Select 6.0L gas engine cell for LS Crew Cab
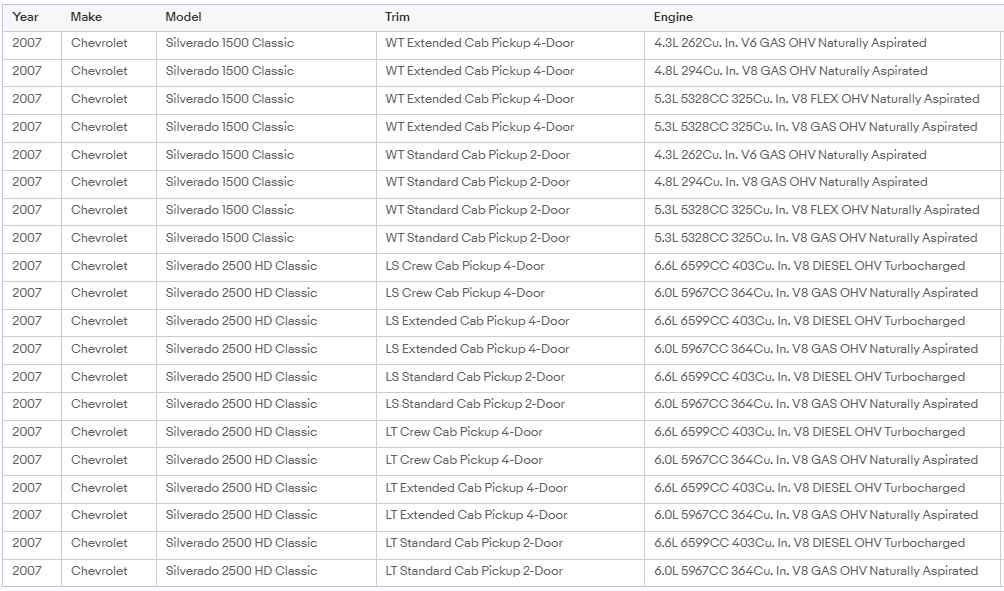Viewport: 1004px width, 591px height. (x=815, y=293)
